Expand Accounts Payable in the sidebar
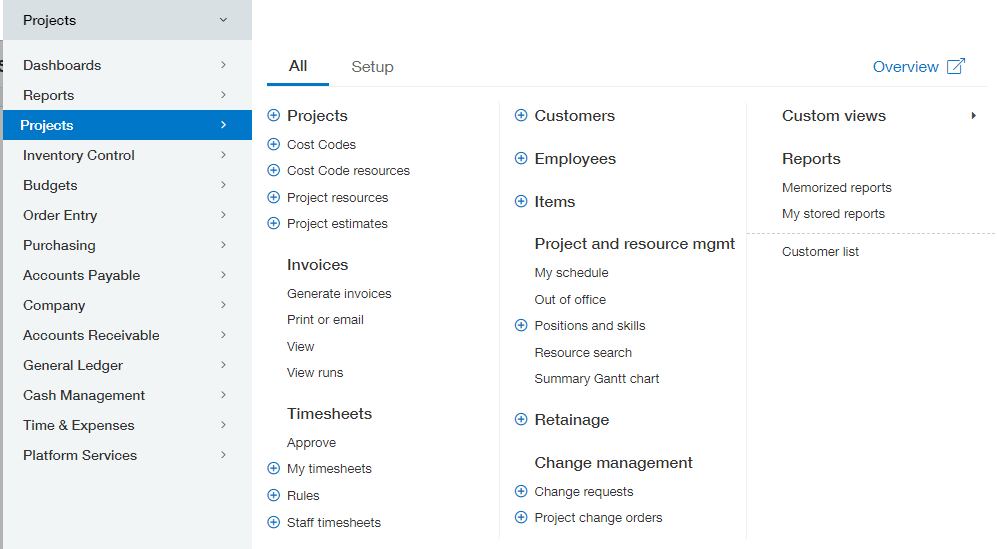 pyautogui.click(x=125, y=275)
